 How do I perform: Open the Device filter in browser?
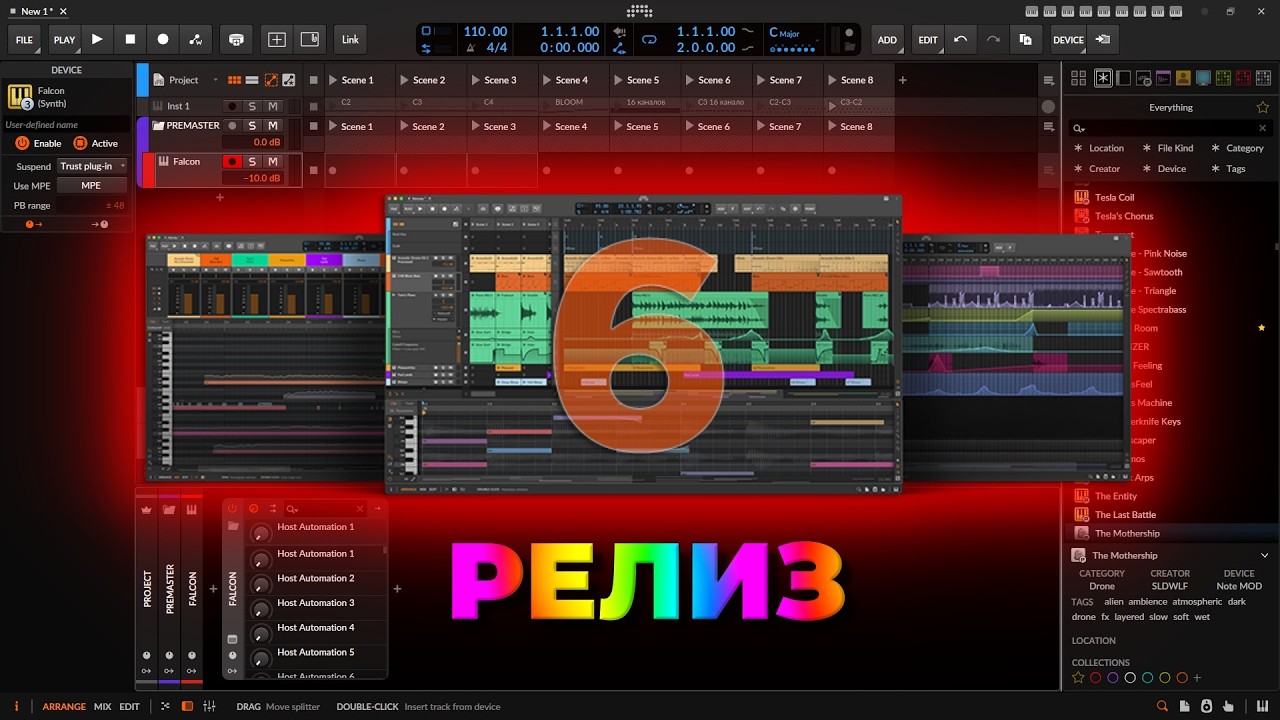(1164, 169)
